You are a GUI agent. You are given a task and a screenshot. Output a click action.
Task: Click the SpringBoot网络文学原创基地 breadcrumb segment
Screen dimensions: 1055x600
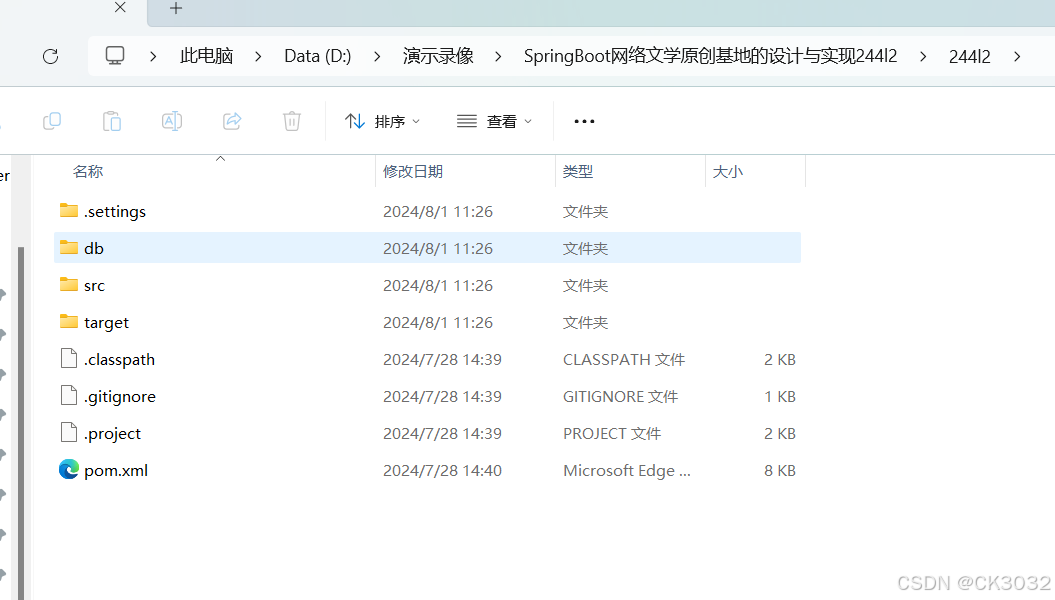pos(711,56)
